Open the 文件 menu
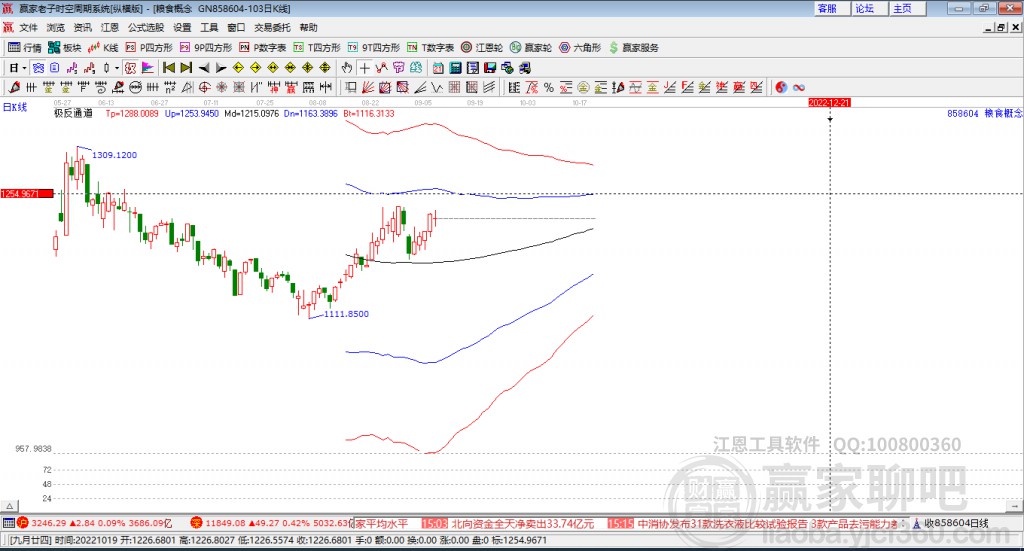This screenshot has width=1024, height=551. [28, 27]
